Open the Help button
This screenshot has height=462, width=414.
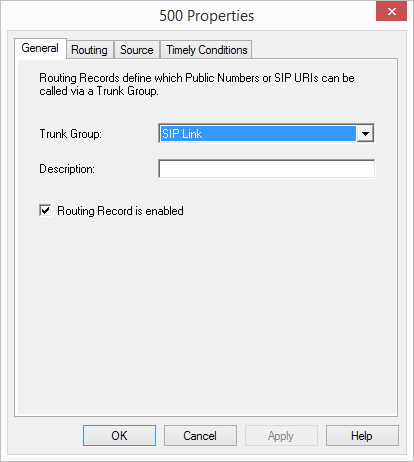point(362,436)
